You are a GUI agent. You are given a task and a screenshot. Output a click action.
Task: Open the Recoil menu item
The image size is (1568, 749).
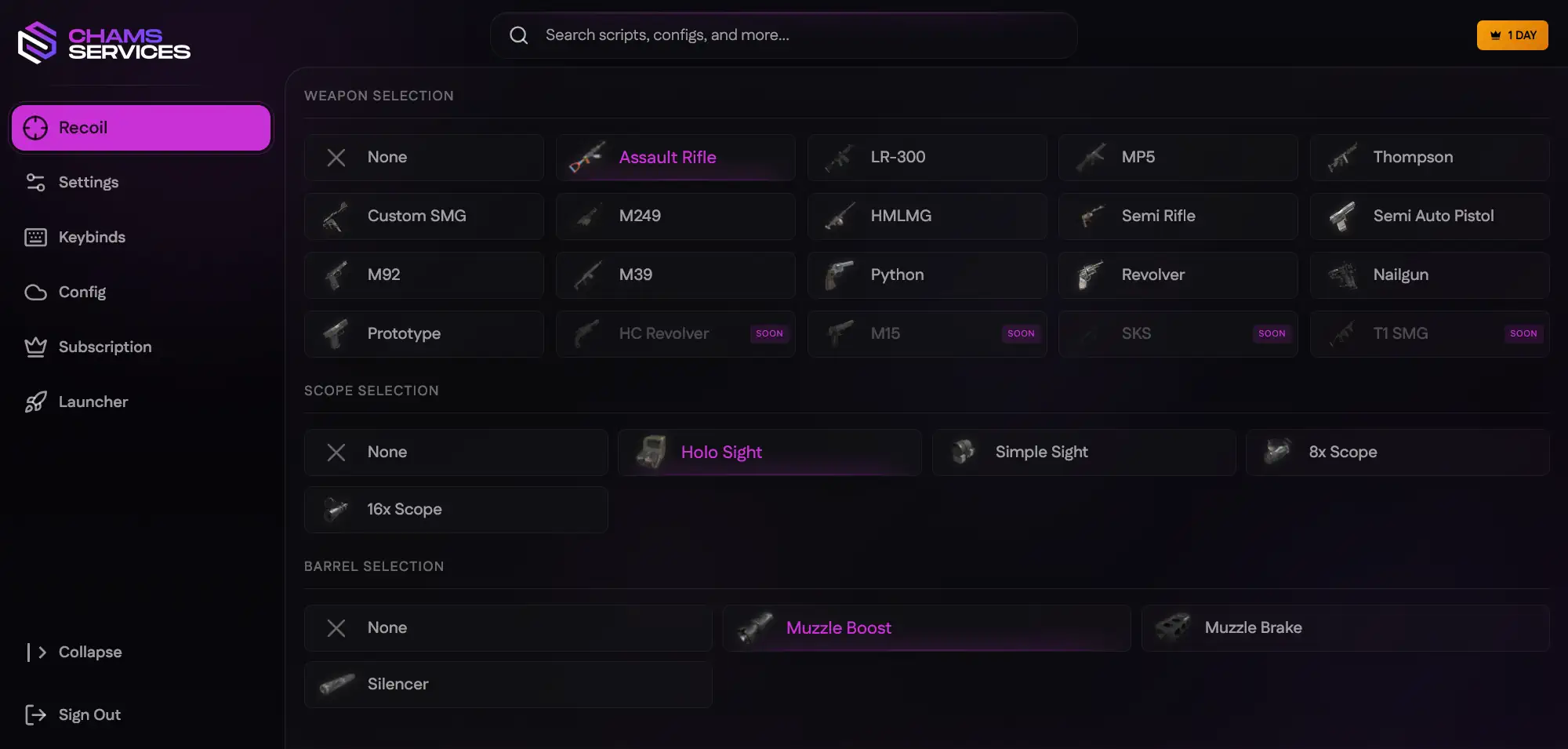(x=141, y=128)
